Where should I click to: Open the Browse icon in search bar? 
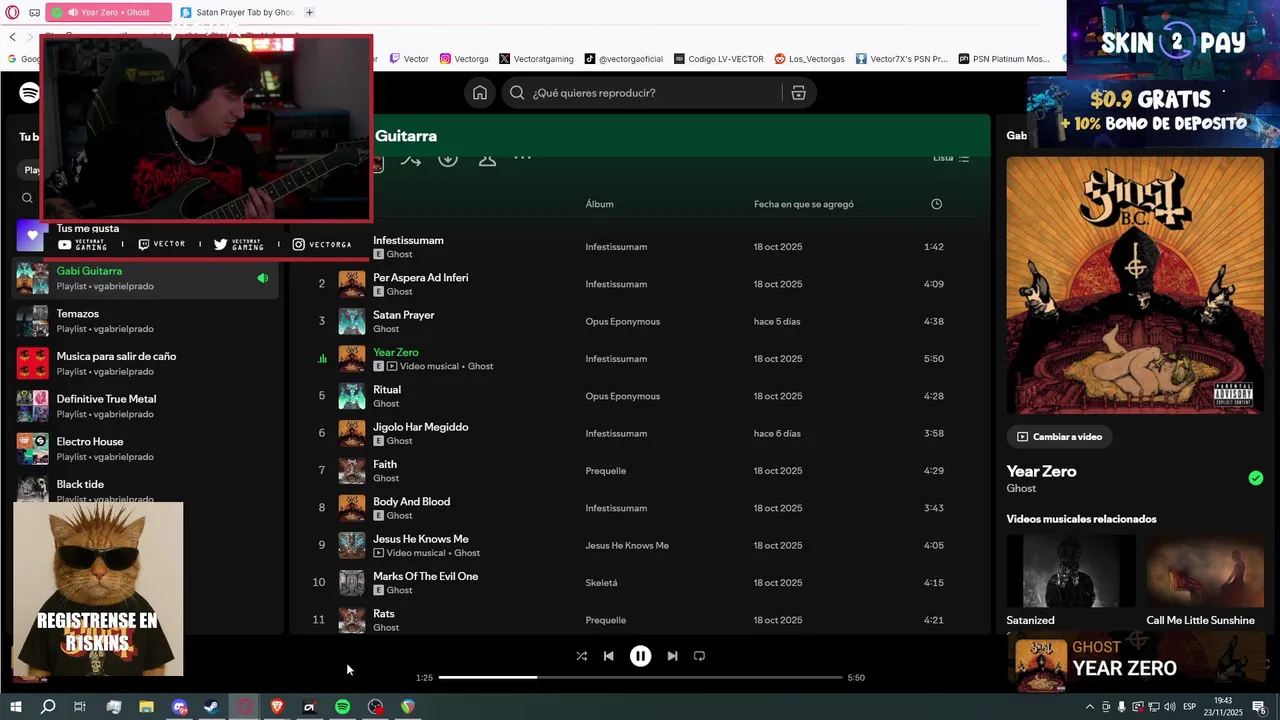click(798, 93)
